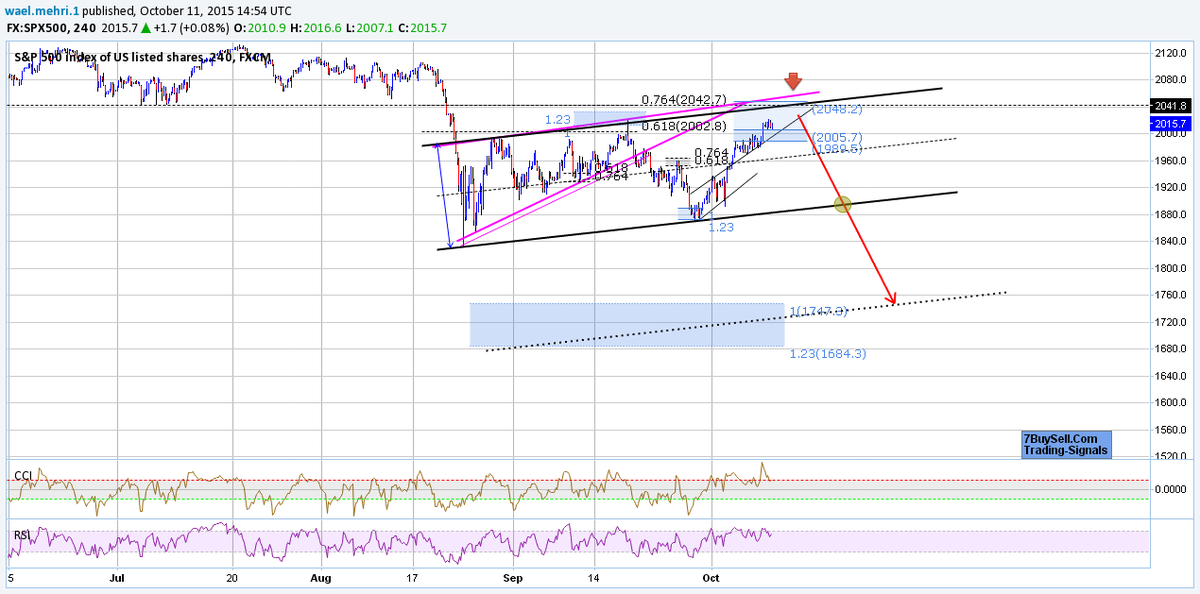
Task: Select the Jul label on time axis
Action: pos(117,578)
